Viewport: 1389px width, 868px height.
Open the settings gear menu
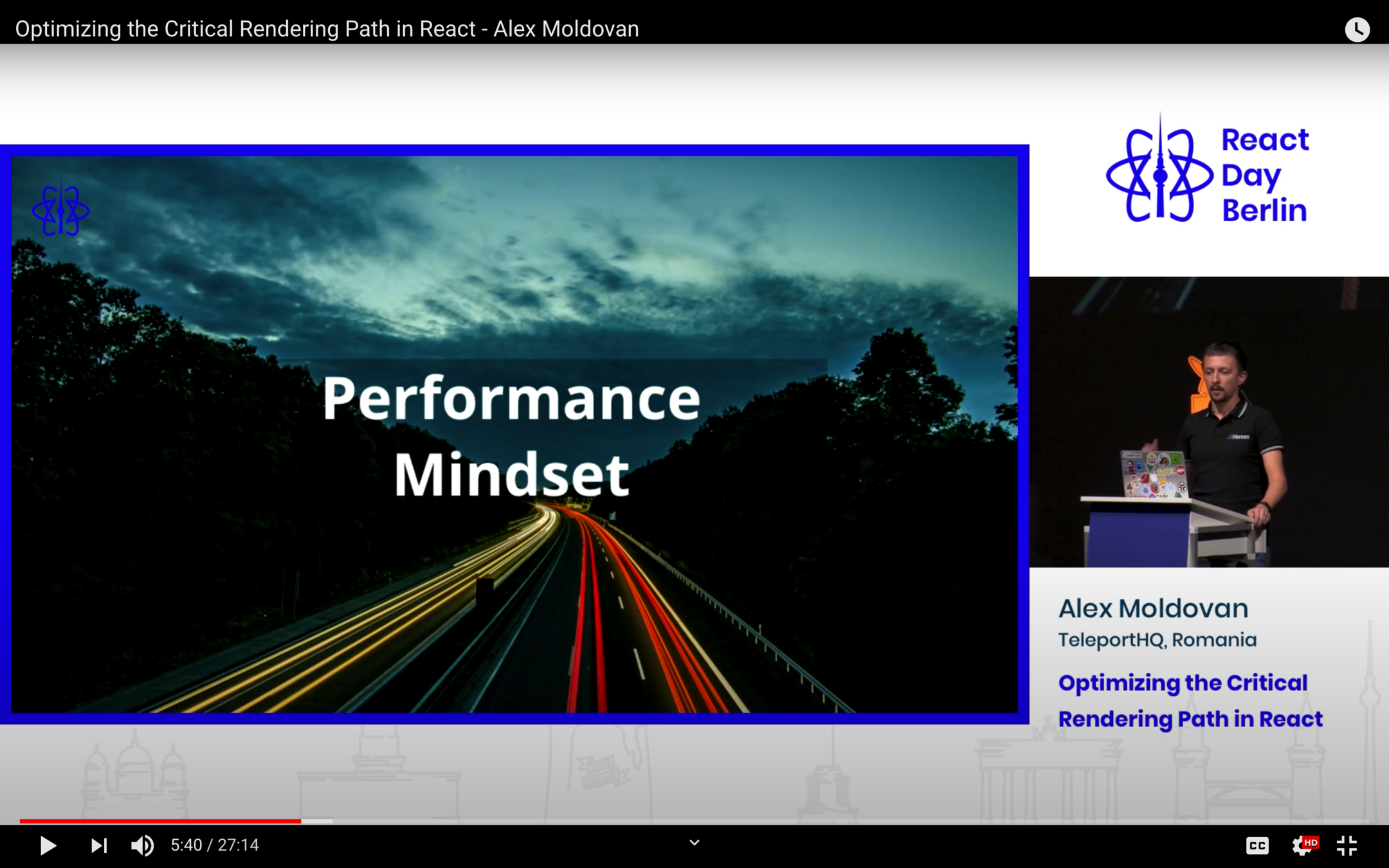pyautogui.click(x=1303, y=845)
